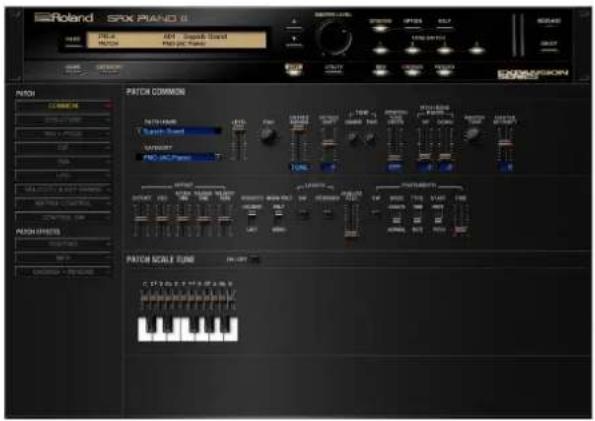Screen dimensions: 595x421
Task: Open the LFO section in sidebar
Action: (x=63, y=175)
